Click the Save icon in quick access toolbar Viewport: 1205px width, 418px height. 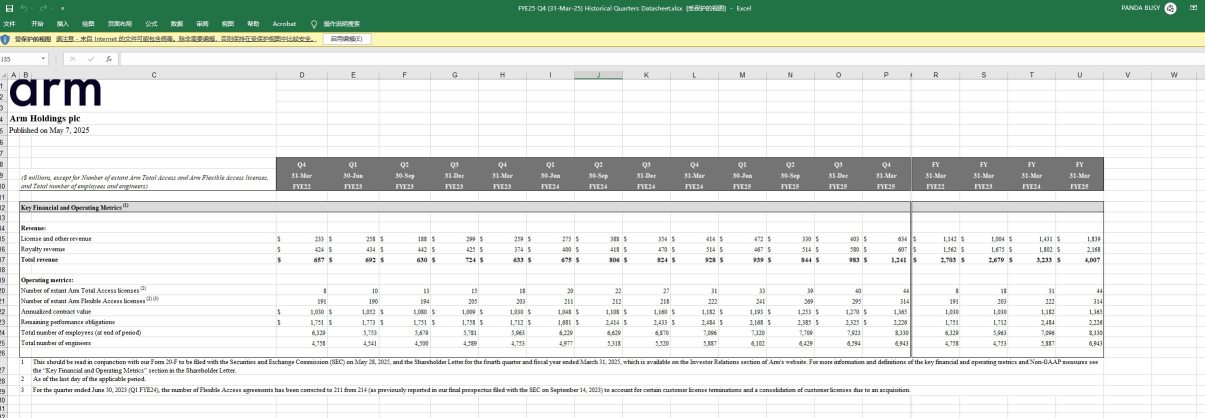coord(7,7)
